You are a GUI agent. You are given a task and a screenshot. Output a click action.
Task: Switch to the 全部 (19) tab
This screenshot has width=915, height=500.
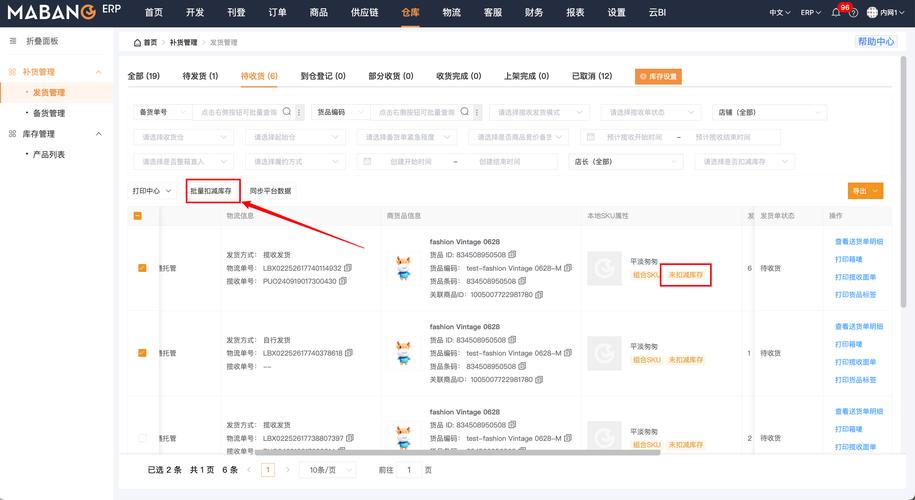pos(144,76)
